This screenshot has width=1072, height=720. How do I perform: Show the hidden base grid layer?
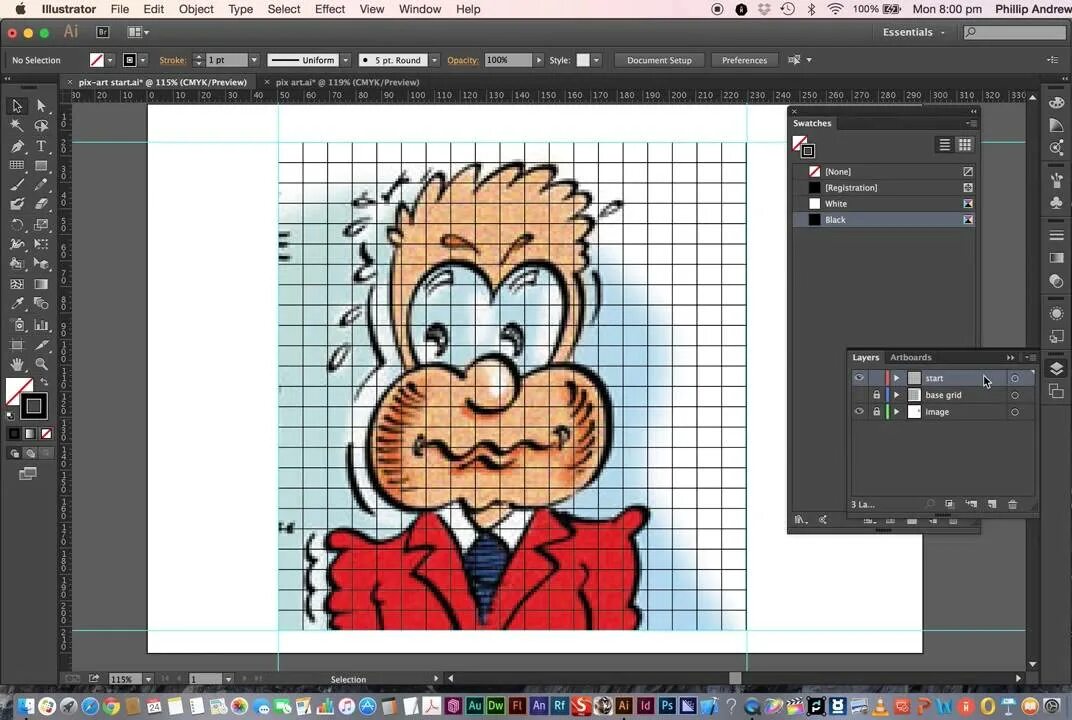(859, 395)
